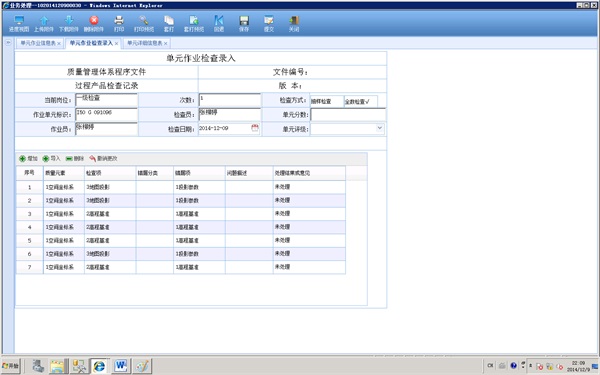Click the 撤销更改 undo changes button
600x375 pixels.
click(103, 158)
